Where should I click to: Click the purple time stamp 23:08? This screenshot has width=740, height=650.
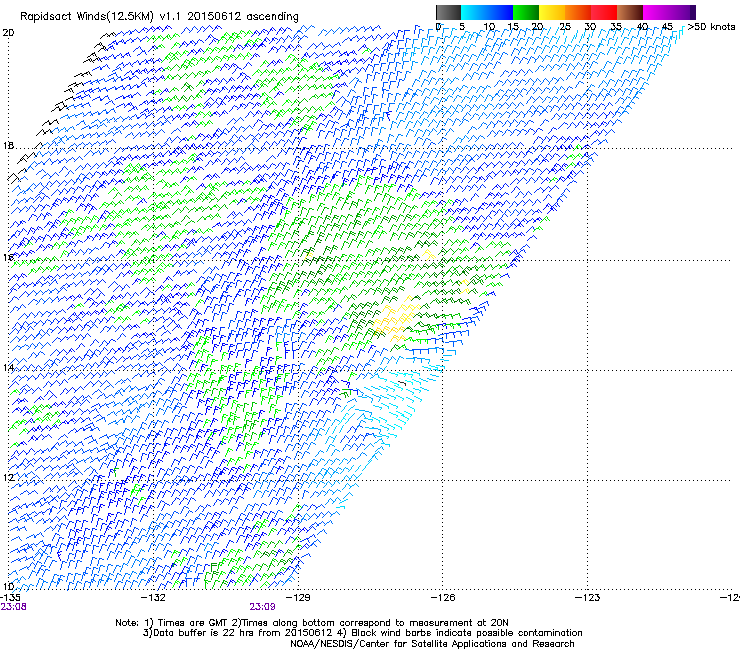tap(13, 607)
